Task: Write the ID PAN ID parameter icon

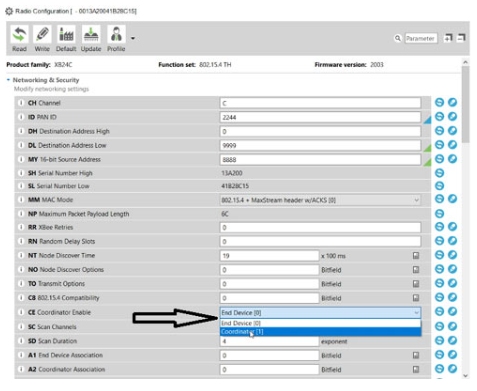Action: 452,116
